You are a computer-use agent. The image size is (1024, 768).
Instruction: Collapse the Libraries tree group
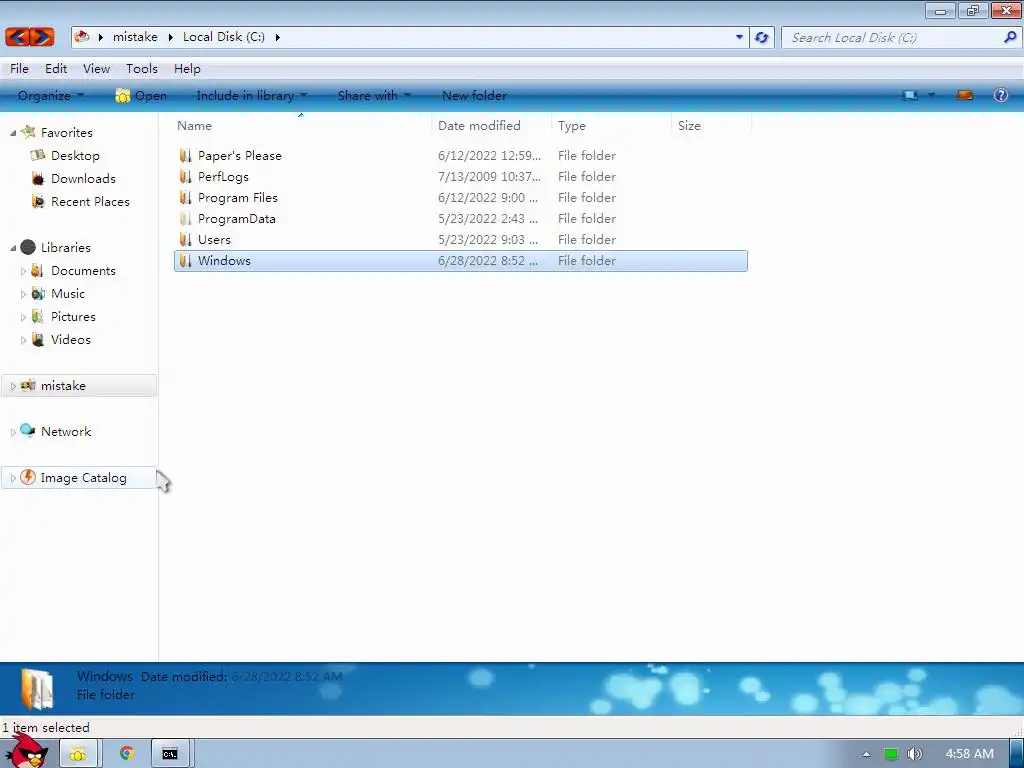tap(13, 248)
